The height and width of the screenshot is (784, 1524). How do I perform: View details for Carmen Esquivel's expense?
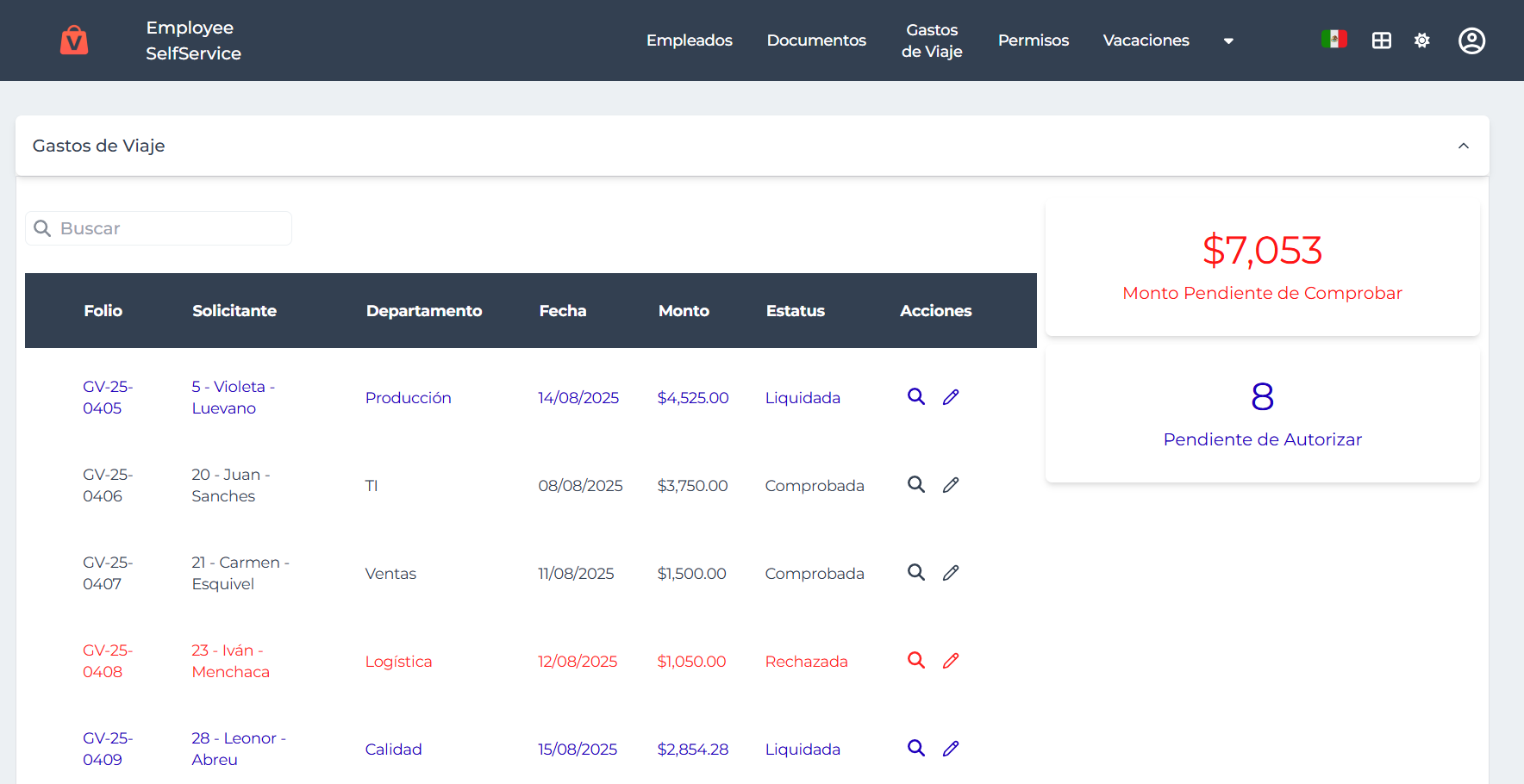(x=915, y=573)
